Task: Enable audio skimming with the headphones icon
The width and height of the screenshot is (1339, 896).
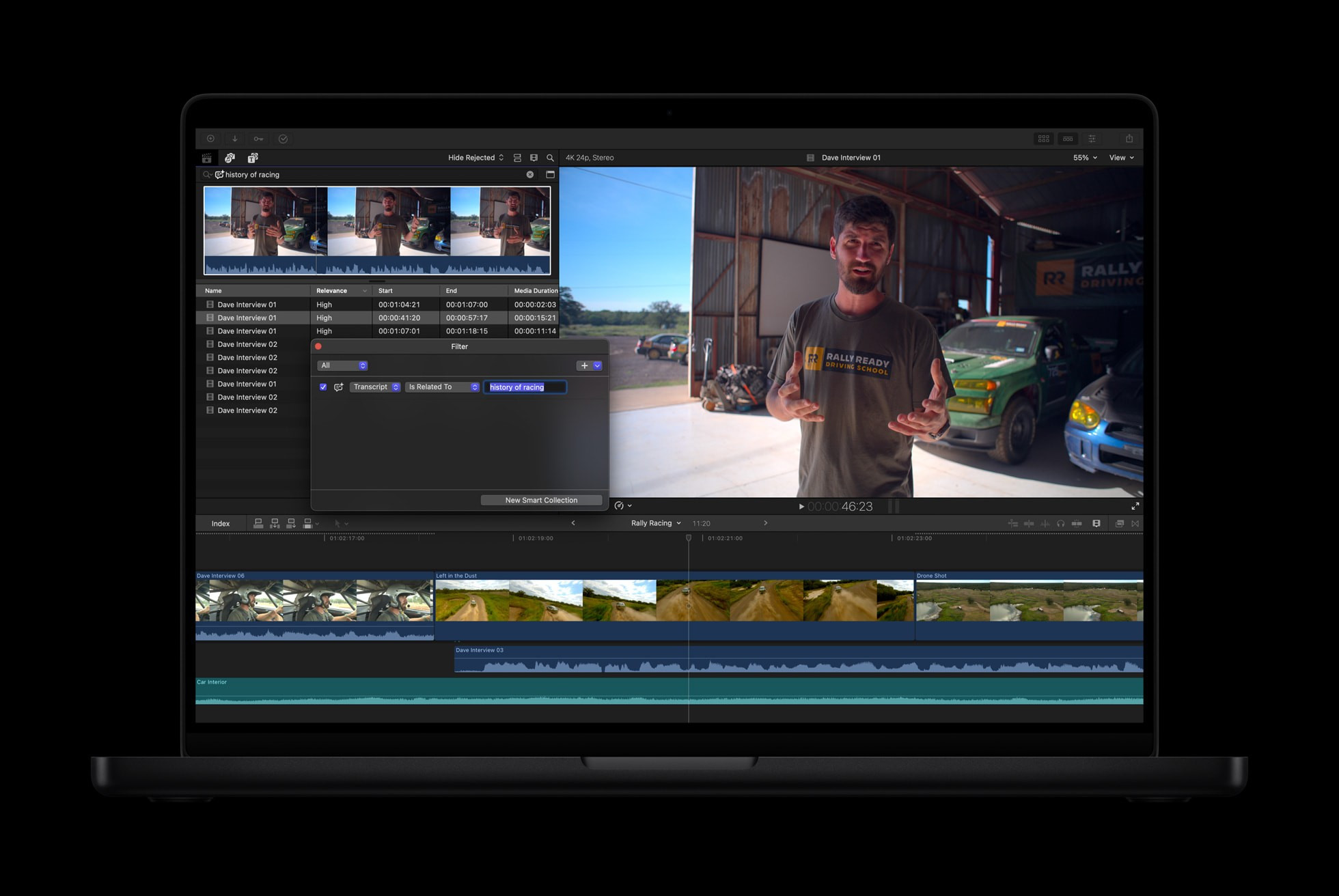Action: (x=1061, y=523)
